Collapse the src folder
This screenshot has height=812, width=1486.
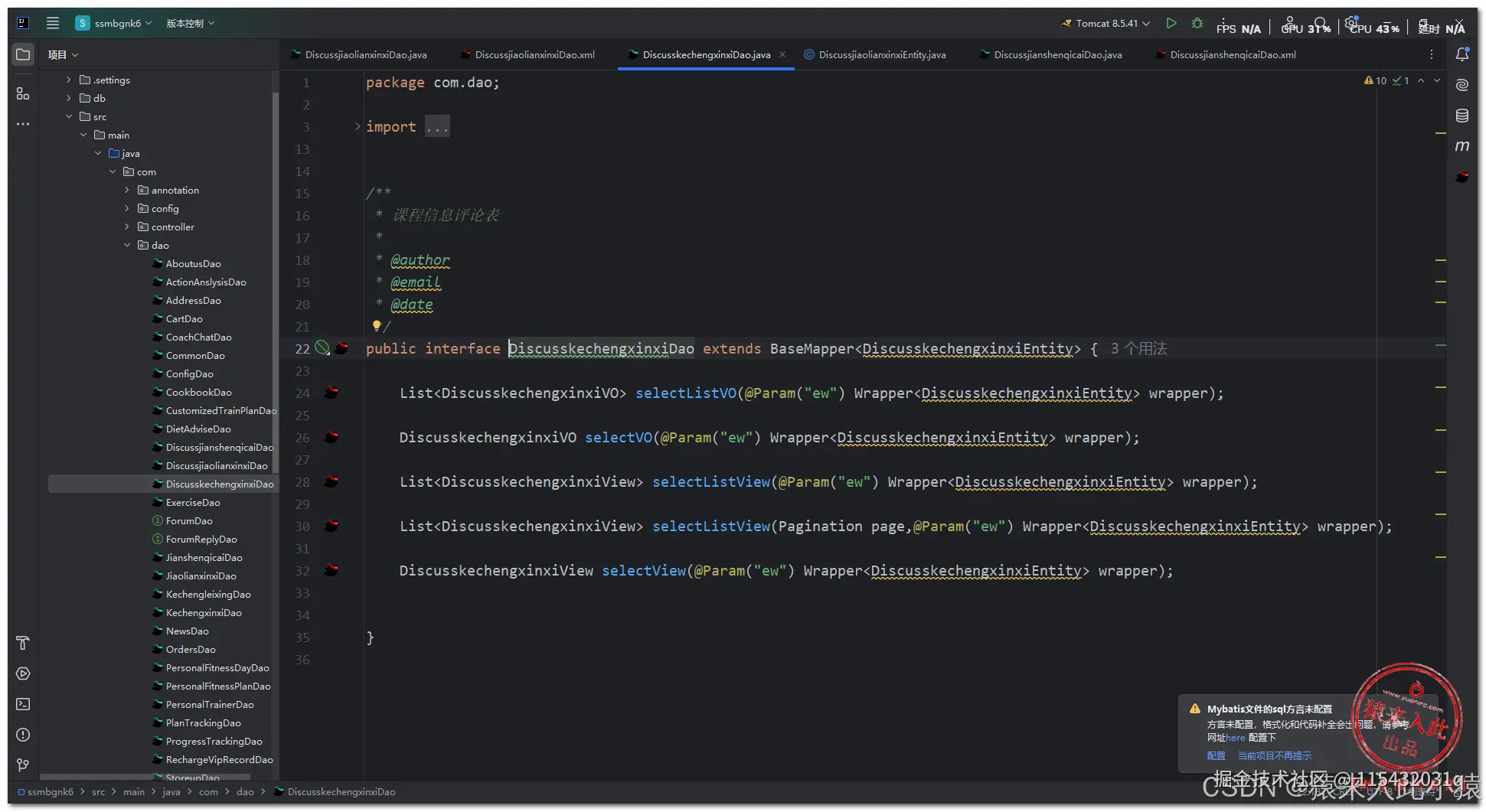[x=69, y=116]
